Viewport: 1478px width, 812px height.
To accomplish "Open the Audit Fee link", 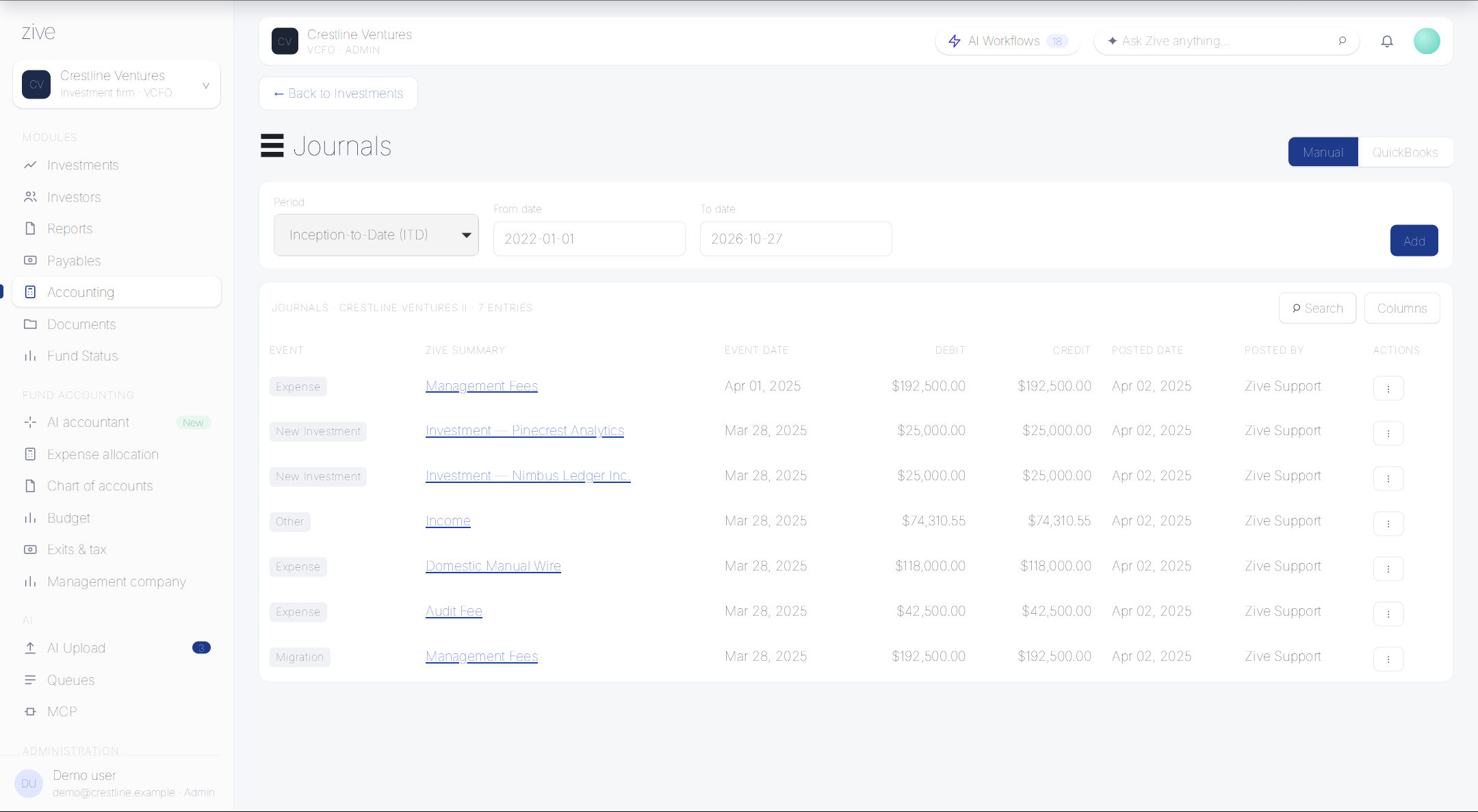I will click(x=454, y=611).
